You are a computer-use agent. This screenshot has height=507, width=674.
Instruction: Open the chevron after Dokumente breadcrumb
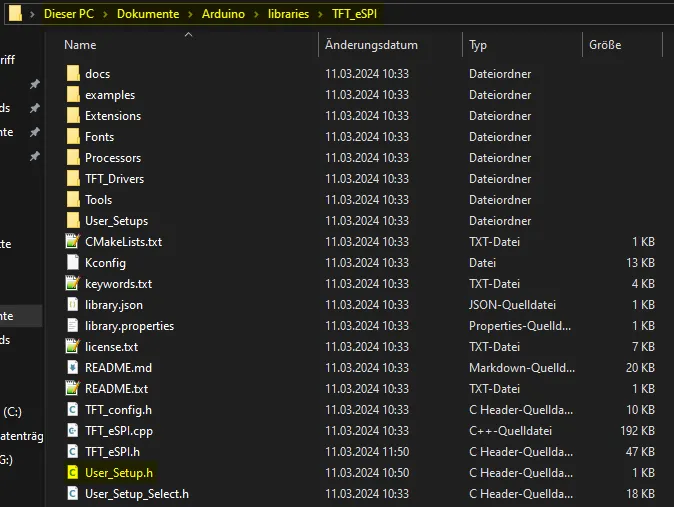[189, 14]
